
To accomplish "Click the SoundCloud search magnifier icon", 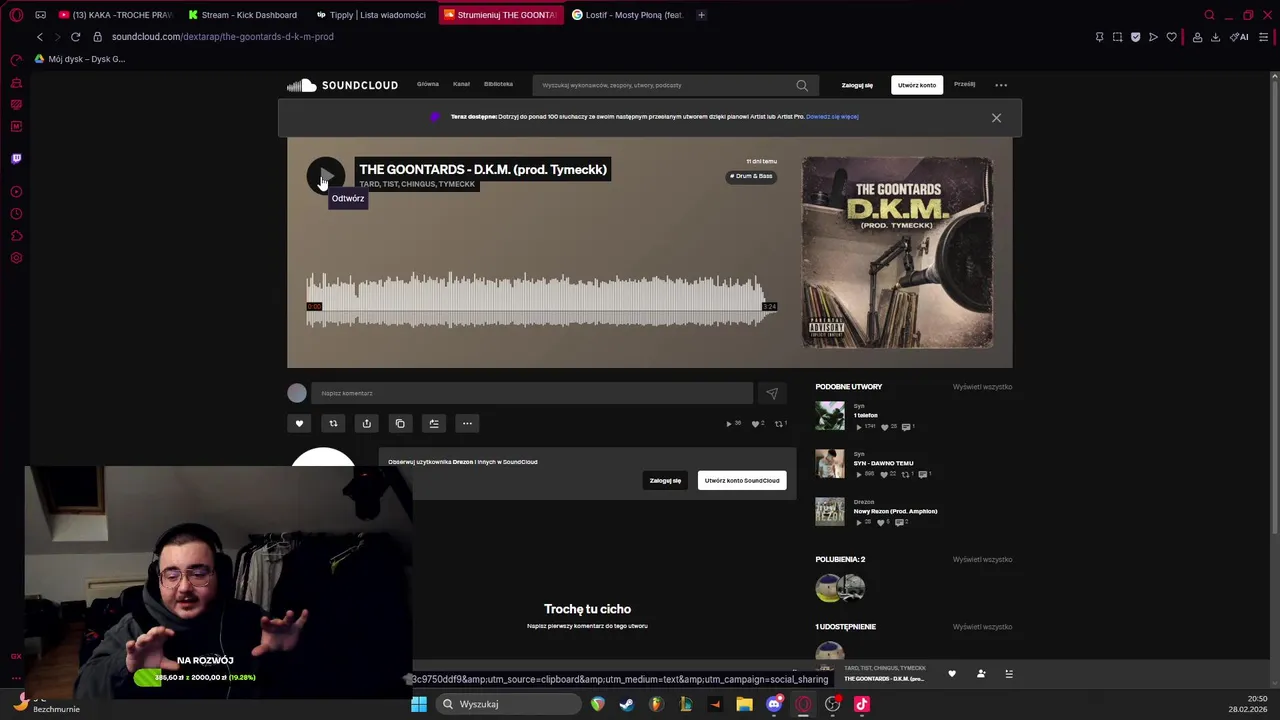I will coord(802,85).
